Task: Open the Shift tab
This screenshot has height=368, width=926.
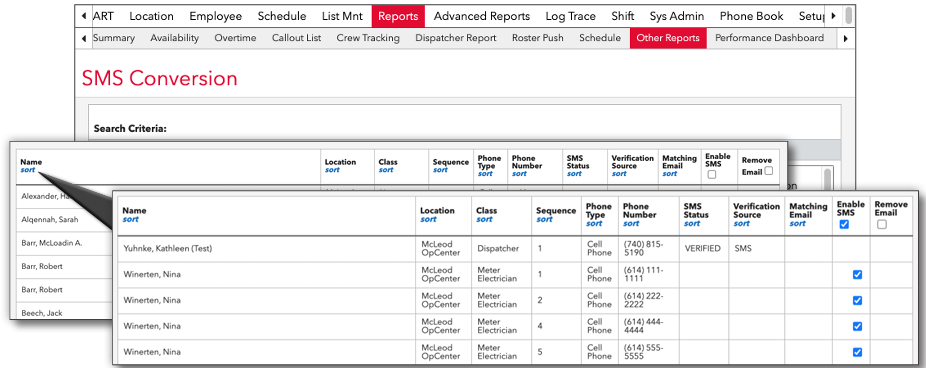Action: click(x=622, y=16)
